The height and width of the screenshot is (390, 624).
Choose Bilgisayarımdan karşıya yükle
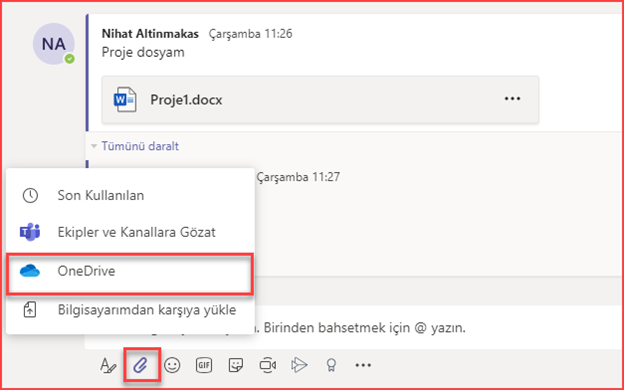pyautogui.click(x=130, y=310)
